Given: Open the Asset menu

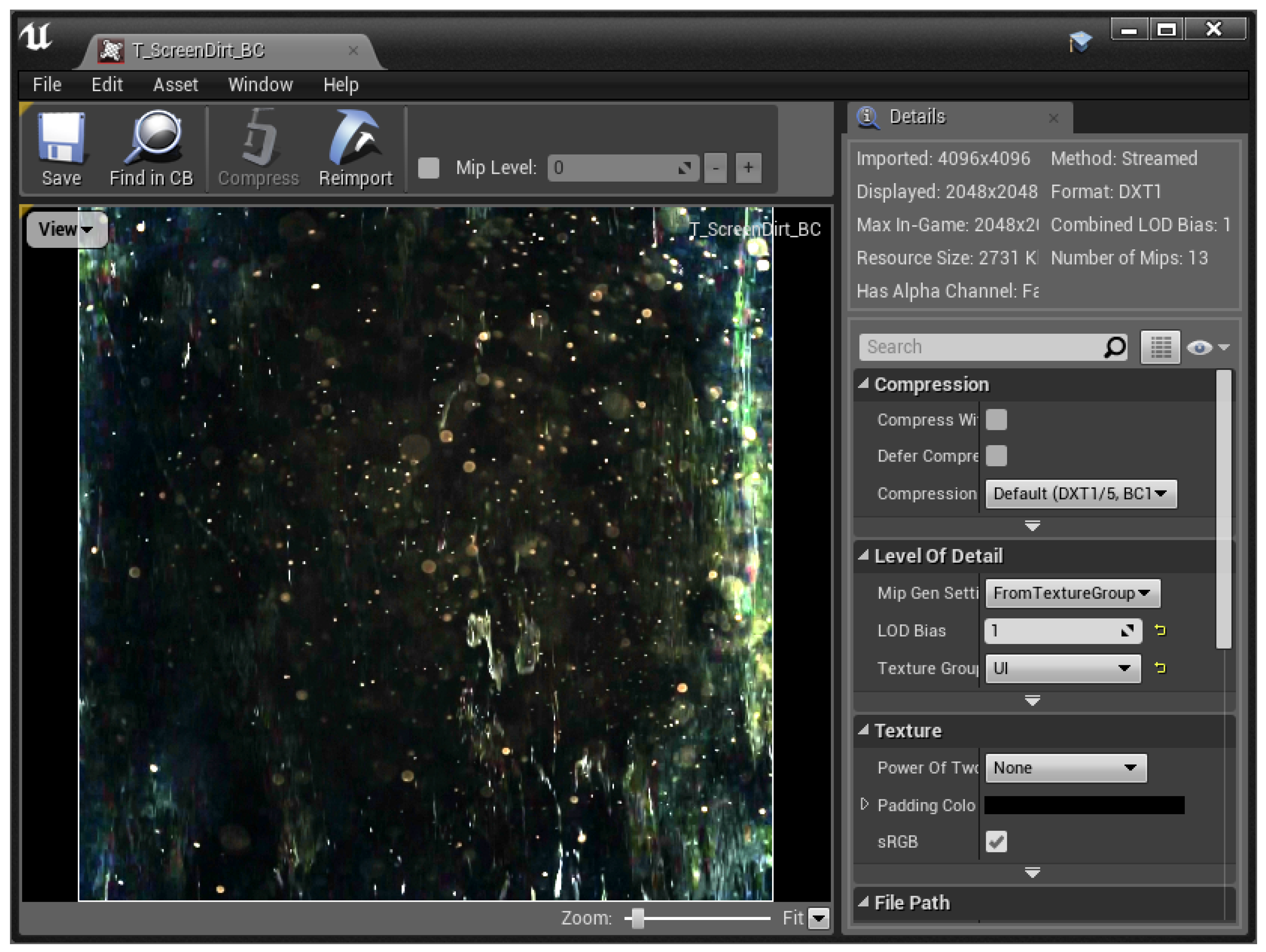Looking at the screenshot, I should [x=175, y=85].
